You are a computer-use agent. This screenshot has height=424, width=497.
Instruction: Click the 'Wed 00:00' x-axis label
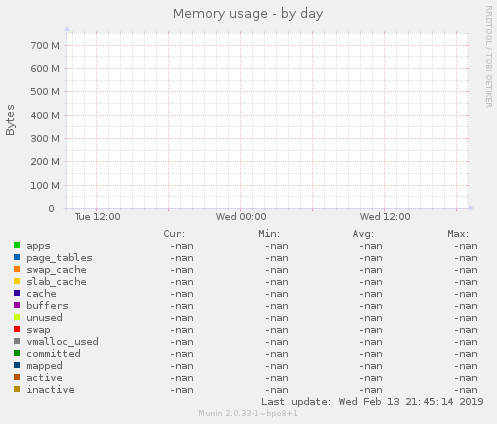click(241, 217)
